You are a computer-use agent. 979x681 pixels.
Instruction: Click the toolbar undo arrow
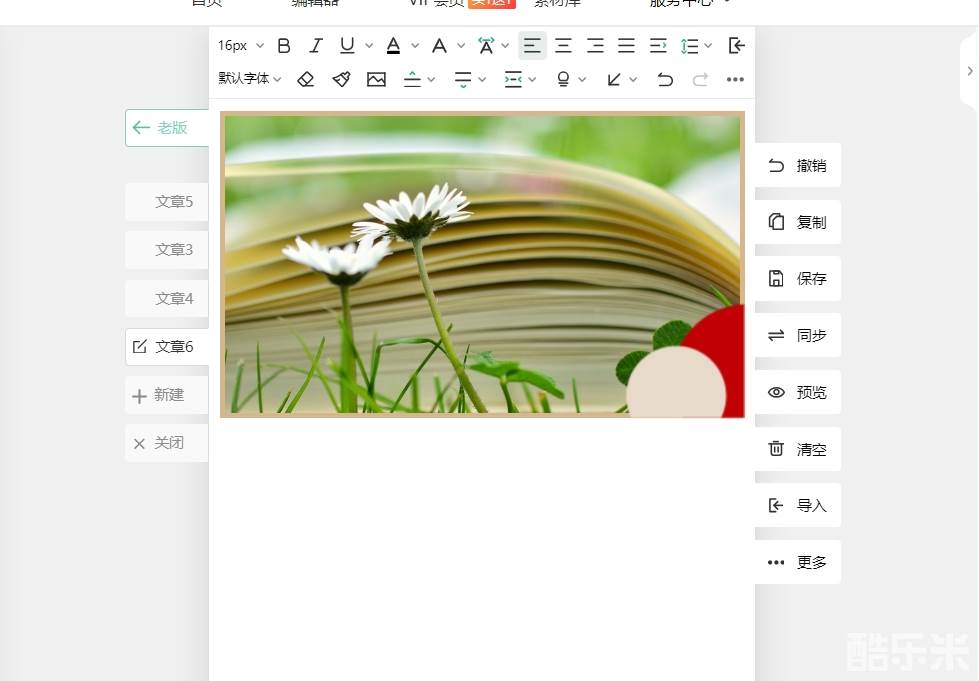click(665, 79)
